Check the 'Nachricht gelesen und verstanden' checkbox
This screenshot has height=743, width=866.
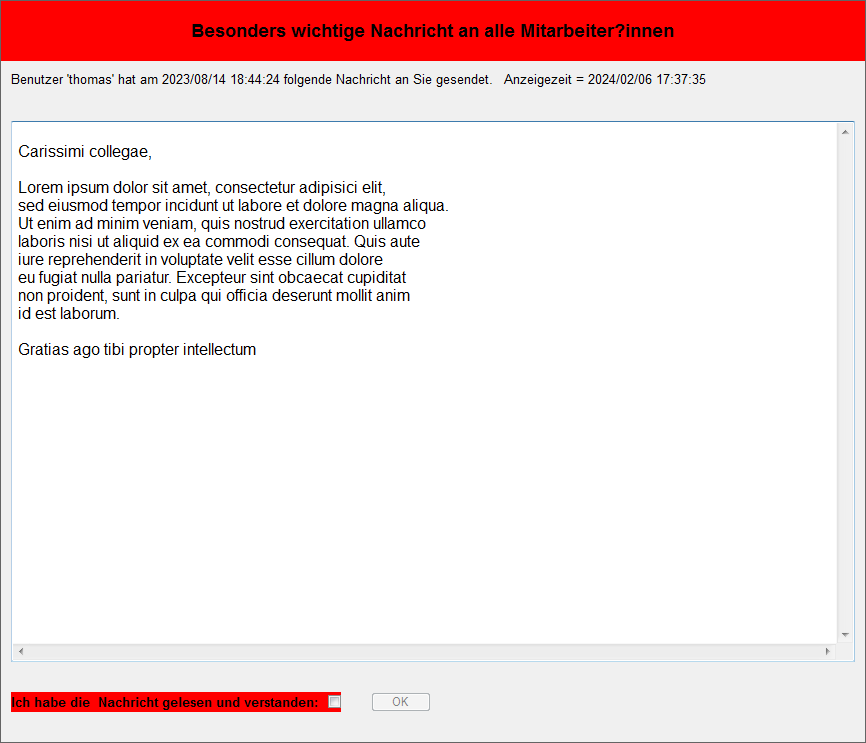(334, 702)
